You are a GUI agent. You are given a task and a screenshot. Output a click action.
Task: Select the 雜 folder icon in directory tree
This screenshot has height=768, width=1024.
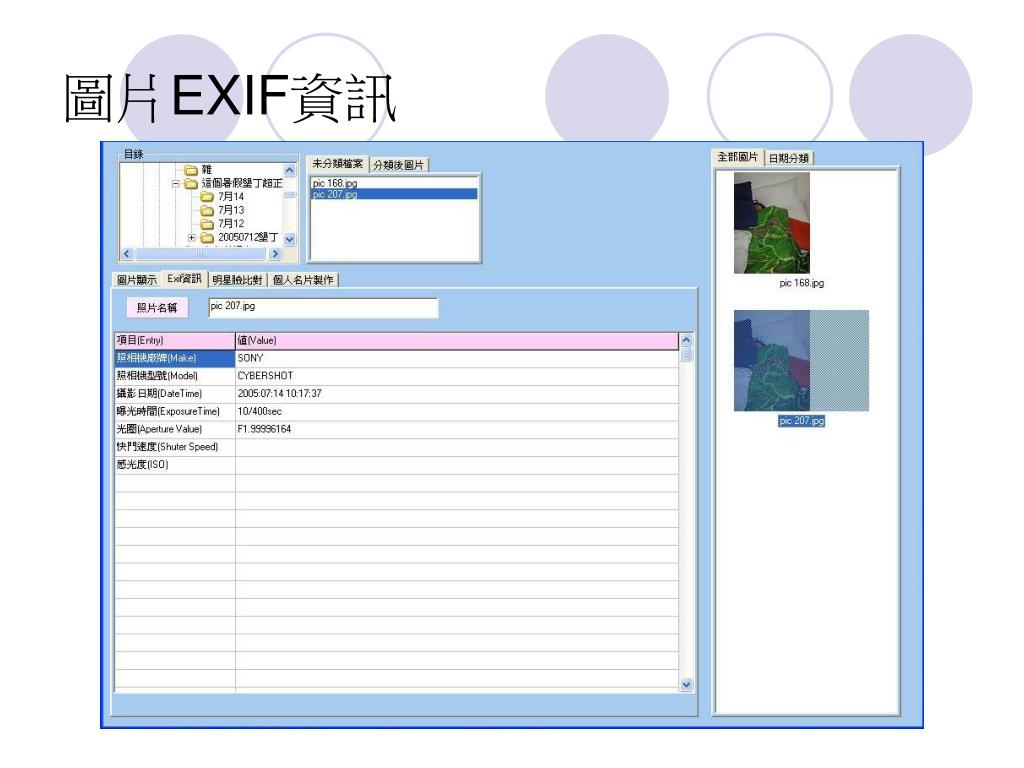(x=191, y=170)
